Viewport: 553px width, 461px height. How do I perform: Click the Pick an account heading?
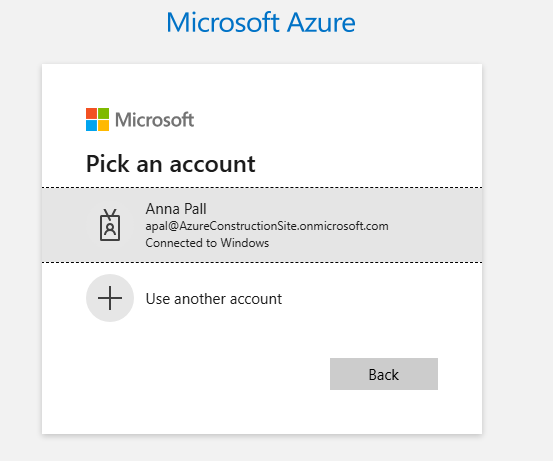tap(171, 164)
